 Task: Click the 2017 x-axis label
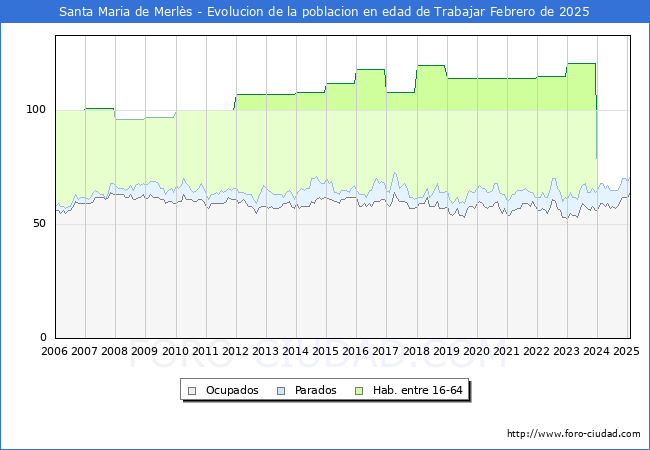[386, 351]
